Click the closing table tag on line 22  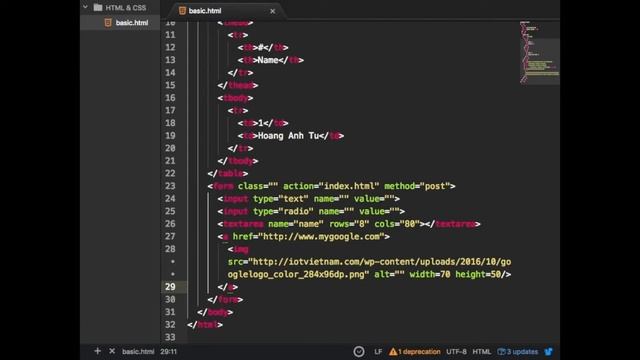[x=228, y=173]
